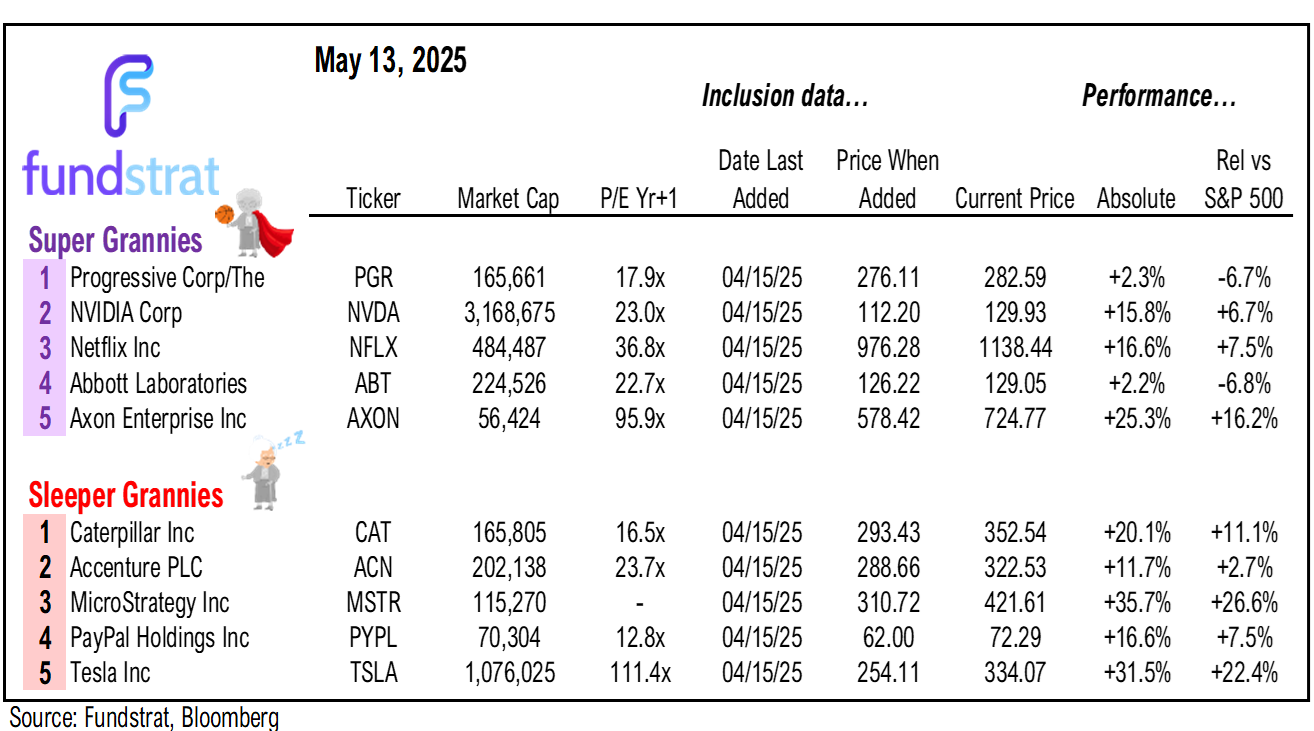Click the Netflix Inc row name
This screenshot has height=731, width=1314.
click(x=115, y=348)
